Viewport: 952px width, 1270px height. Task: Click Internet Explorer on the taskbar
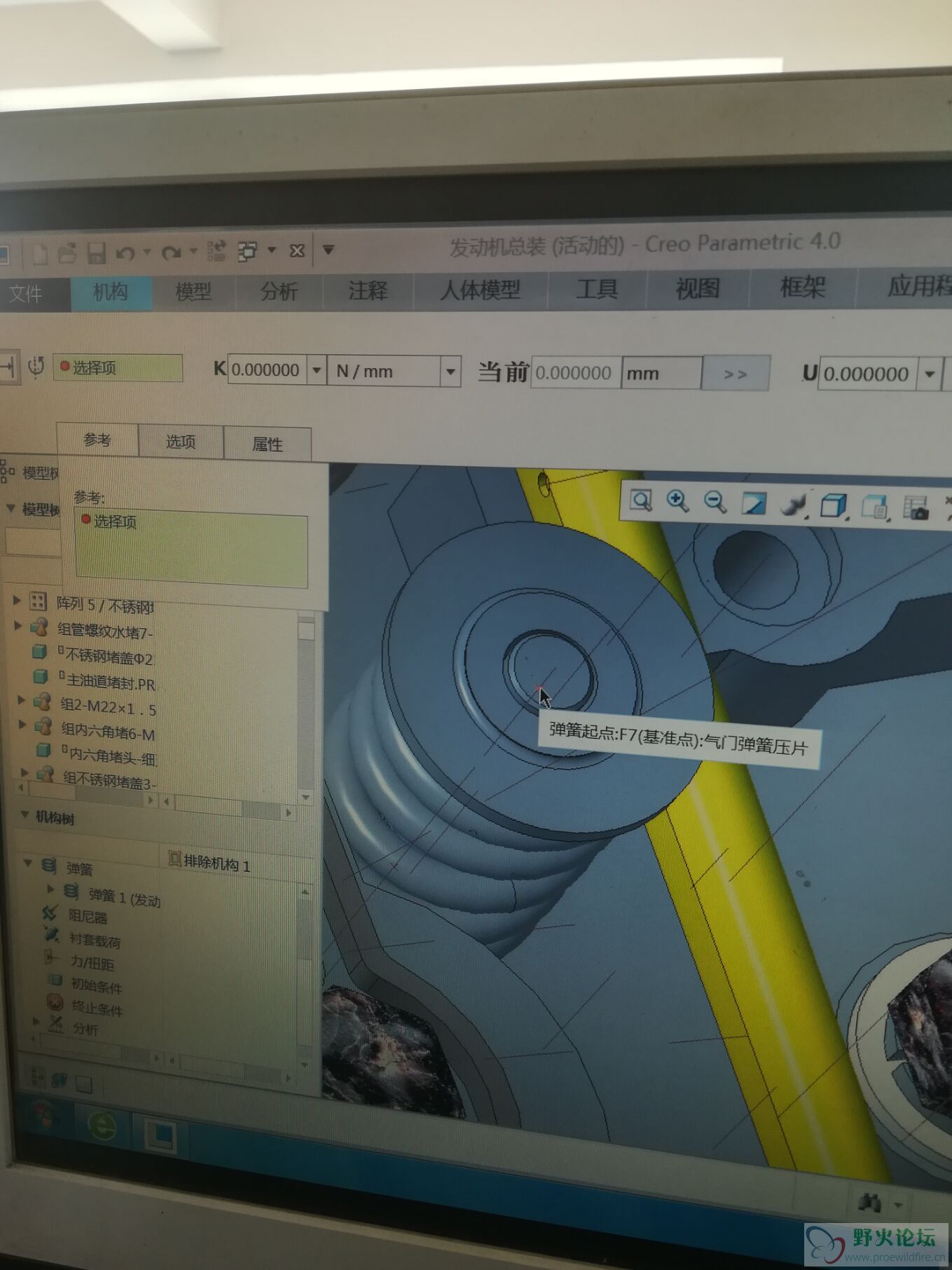click(102, 1125)
